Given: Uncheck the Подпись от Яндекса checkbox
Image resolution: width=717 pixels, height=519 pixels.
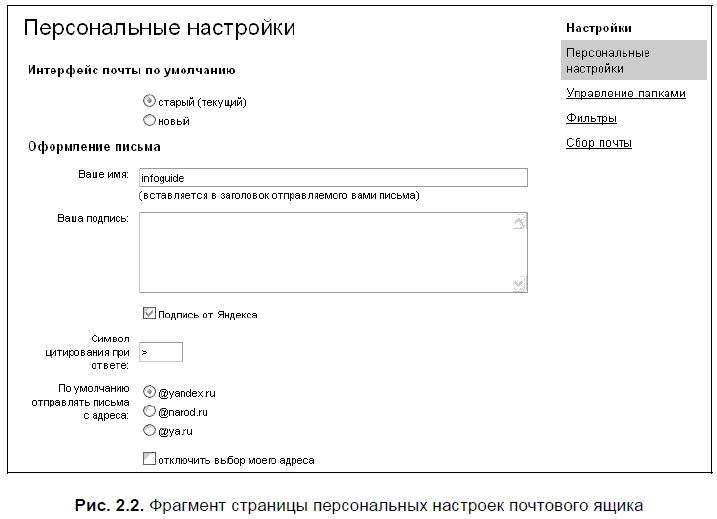Looking at the screenshot, I should tap(150, 314).
